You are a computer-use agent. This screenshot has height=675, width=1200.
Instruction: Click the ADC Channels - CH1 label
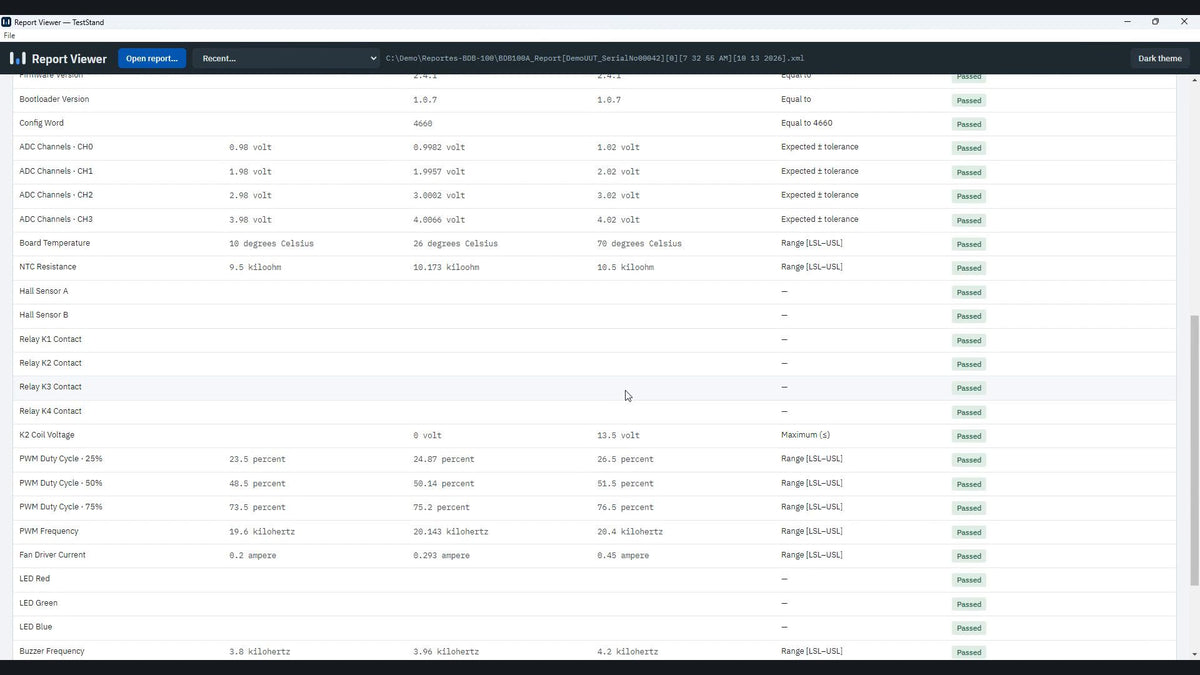[x=56, y=171]
